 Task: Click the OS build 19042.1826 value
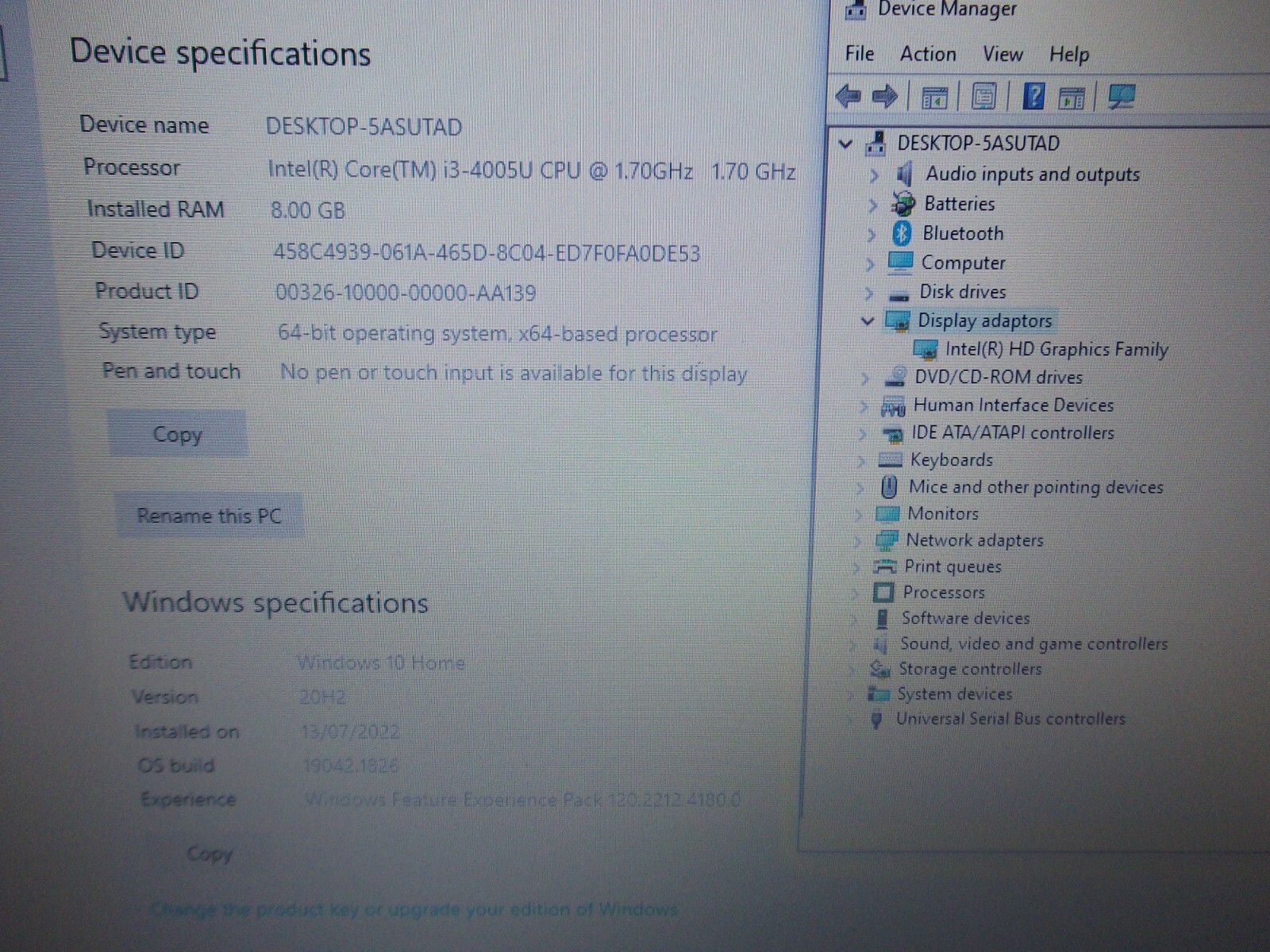pyautogui.click(x=350, y=766)
